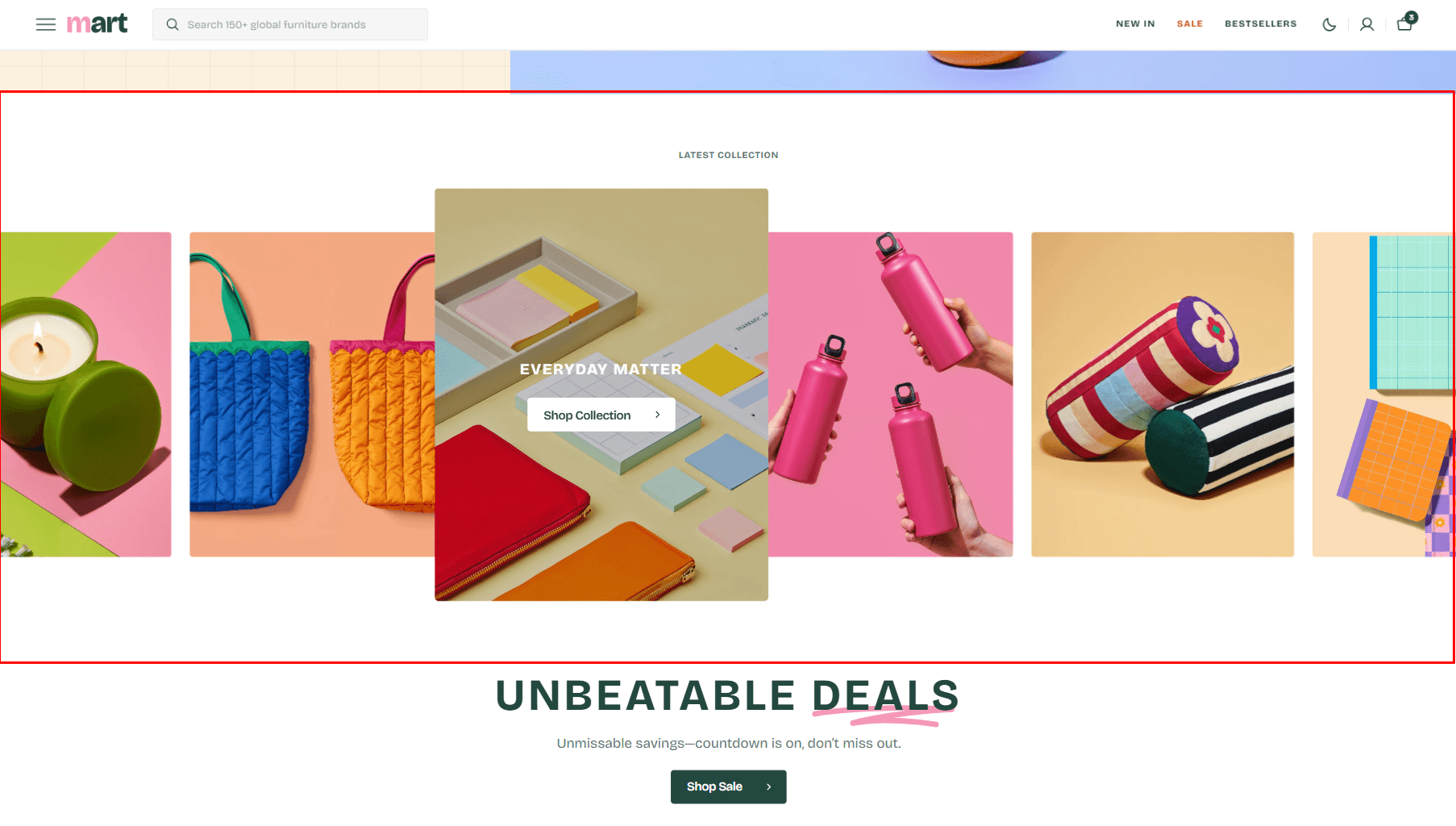The width and height of the screenshot is (1456, 826).
Task: Select the green candle collection slide
Action: click(x=85, y=394)
